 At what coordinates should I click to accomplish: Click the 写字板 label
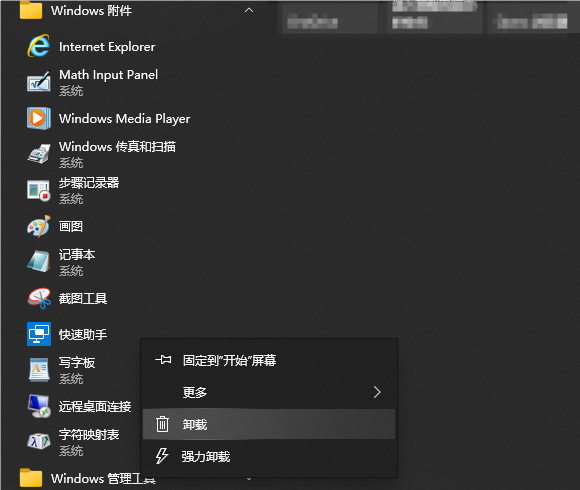77,362
